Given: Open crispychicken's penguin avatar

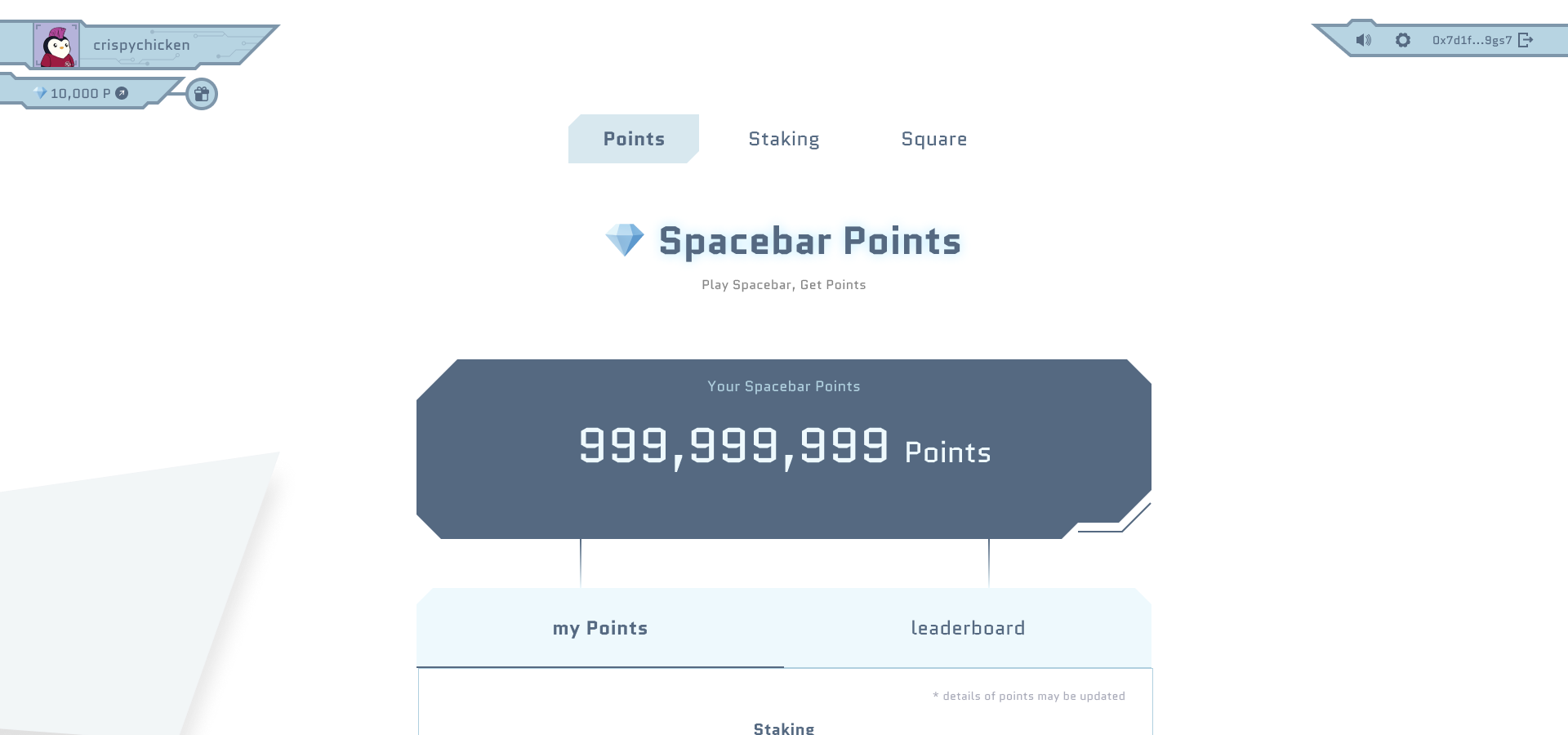Looking at the screenshot, I should [58, 45].
